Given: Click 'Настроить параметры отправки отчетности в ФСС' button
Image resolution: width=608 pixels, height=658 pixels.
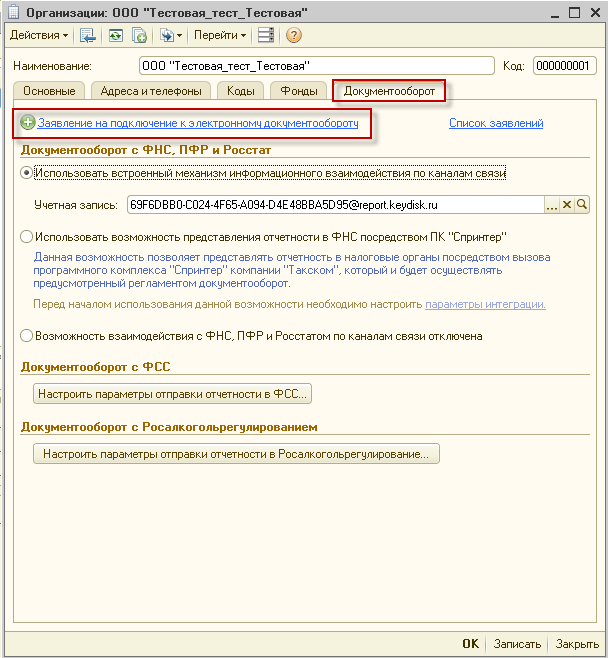Looking at the screenshot, I should [173, 394].
